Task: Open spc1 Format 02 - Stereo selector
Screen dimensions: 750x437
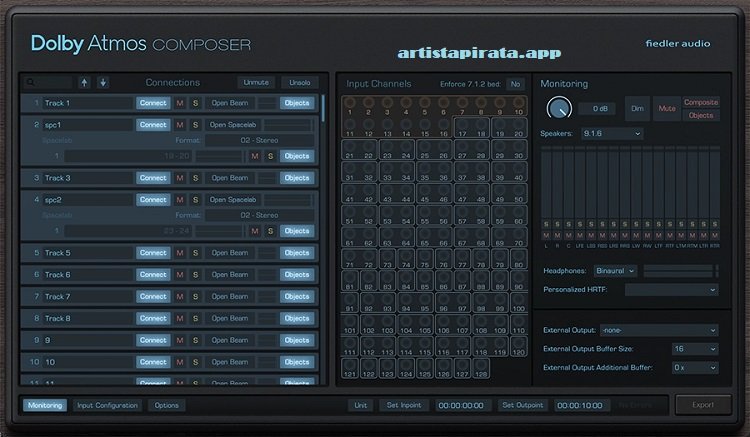Action: (x=259, y=140)
